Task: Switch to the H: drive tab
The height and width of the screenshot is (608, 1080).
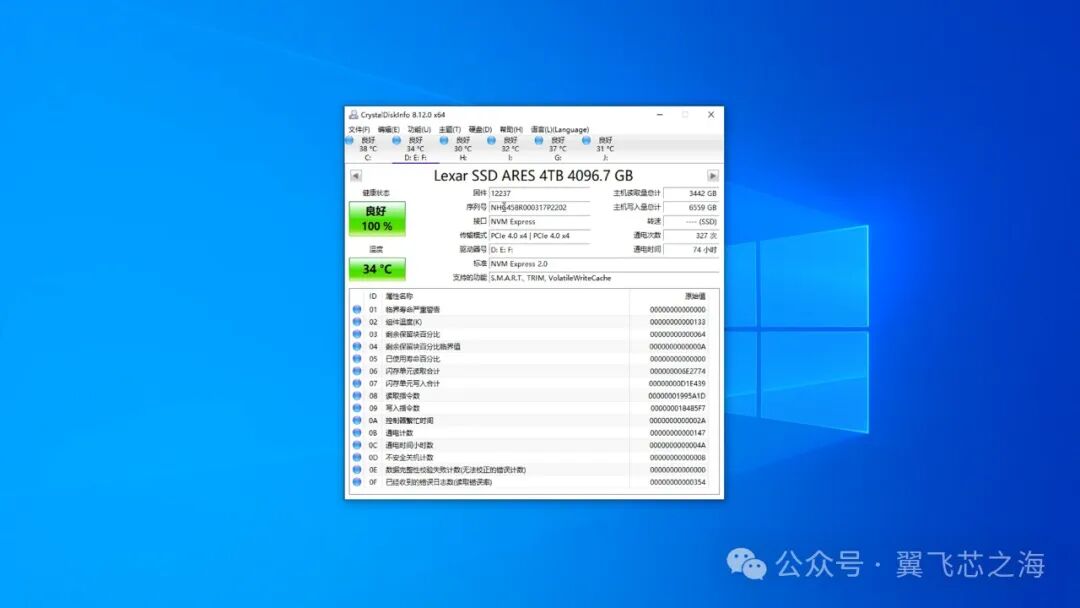Action: 463,149
